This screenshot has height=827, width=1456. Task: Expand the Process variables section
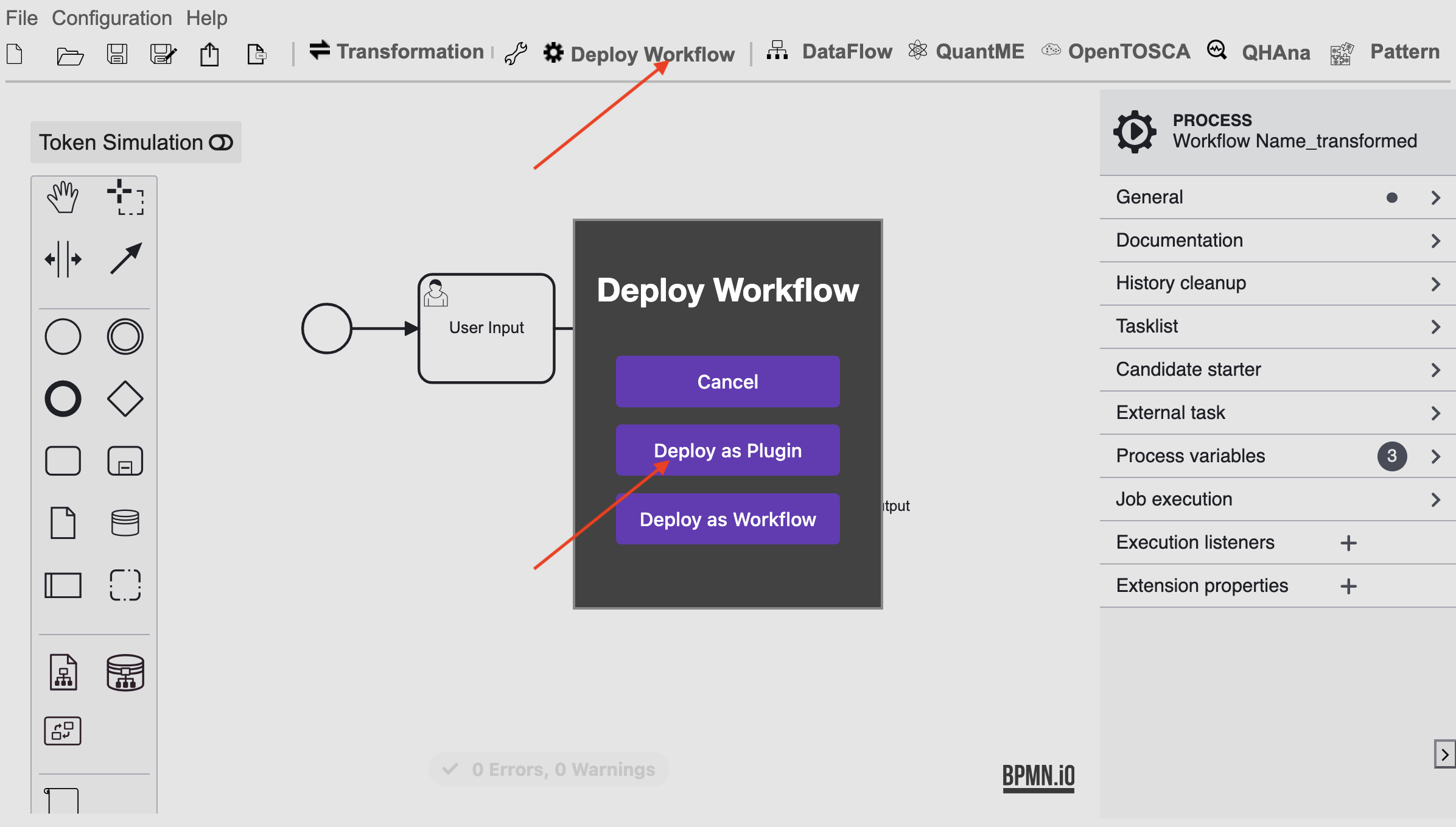point(1277,456)
